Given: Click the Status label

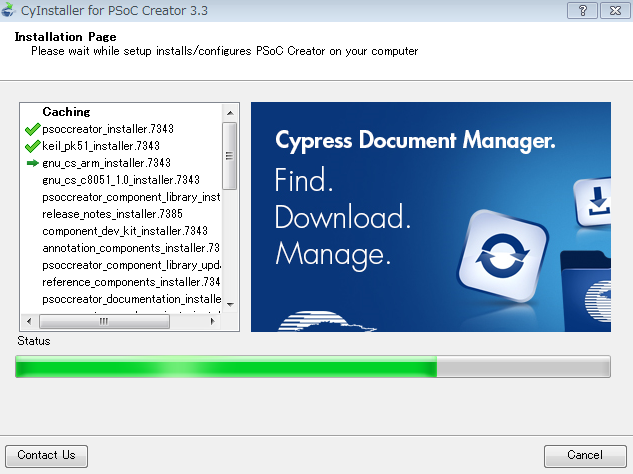Looking at the screenshot, I should click(x=34, y=341).
